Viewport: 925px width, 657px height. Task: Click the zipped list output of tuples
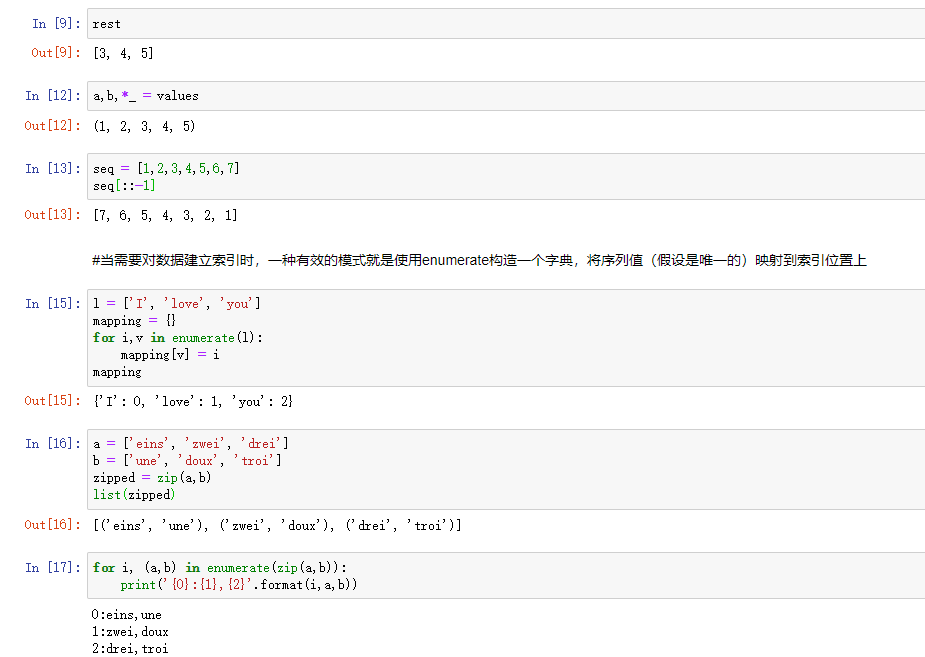coord(277,525)
